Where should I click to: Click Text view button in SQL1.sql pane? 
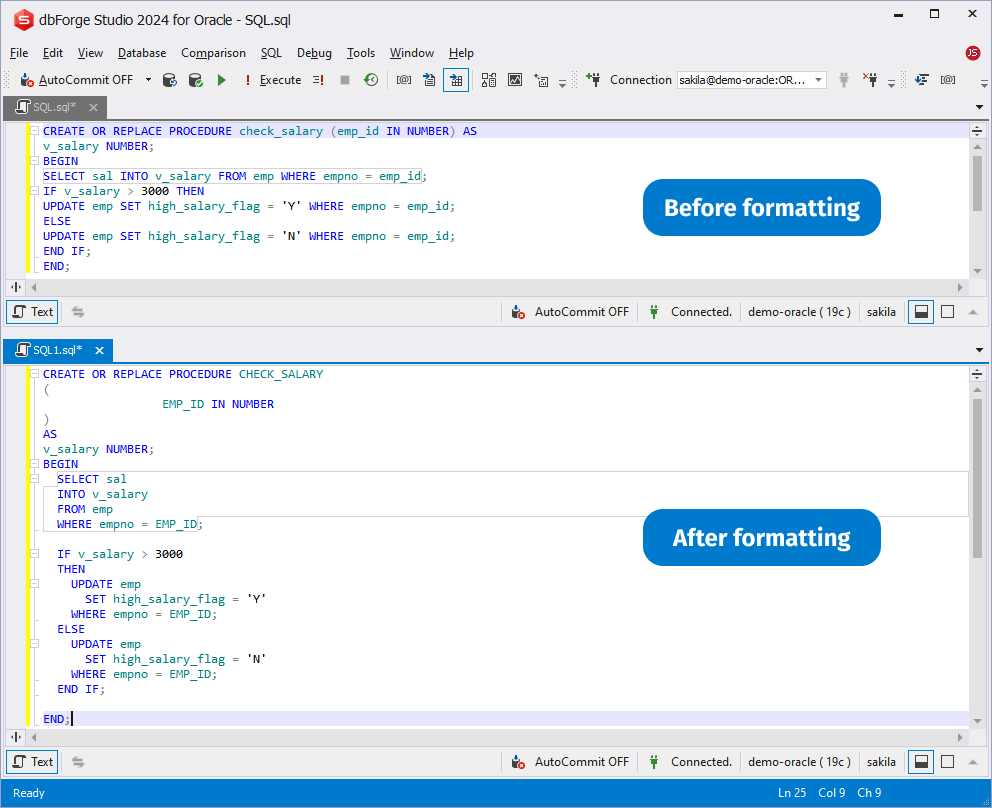coord(32,762)
